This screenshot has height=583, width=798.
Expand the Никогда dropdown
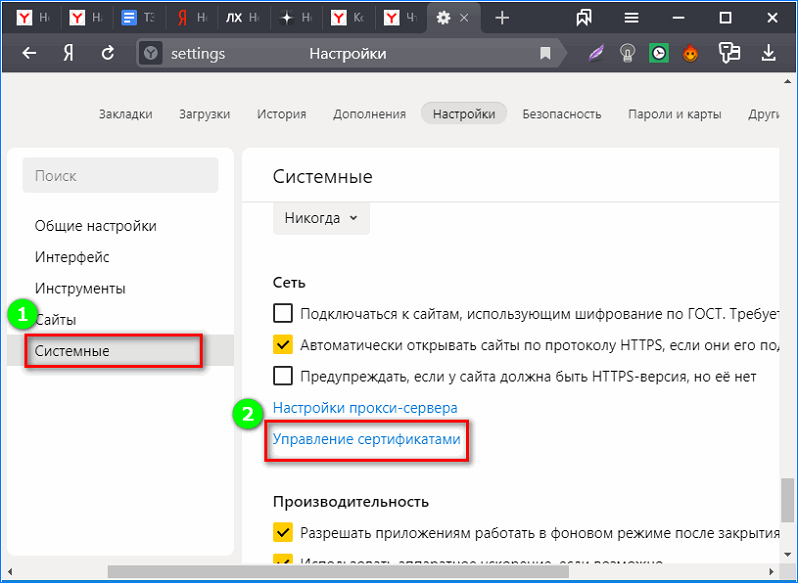pos(321,218)
